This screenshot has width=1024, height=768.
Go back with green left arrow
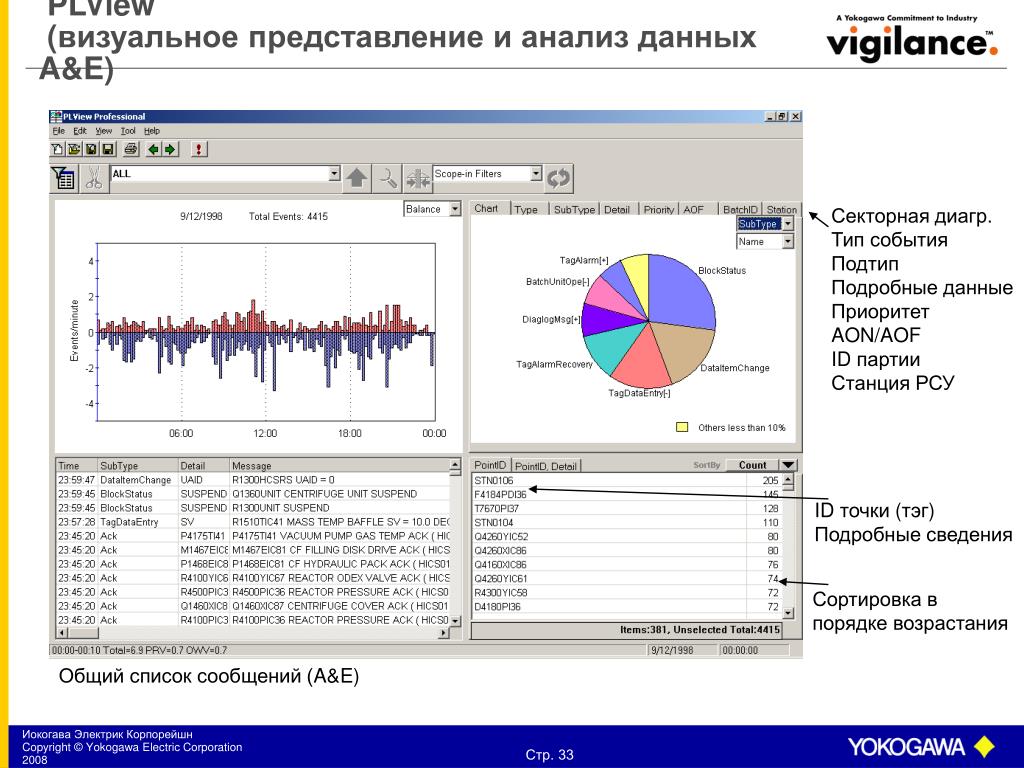153,150
